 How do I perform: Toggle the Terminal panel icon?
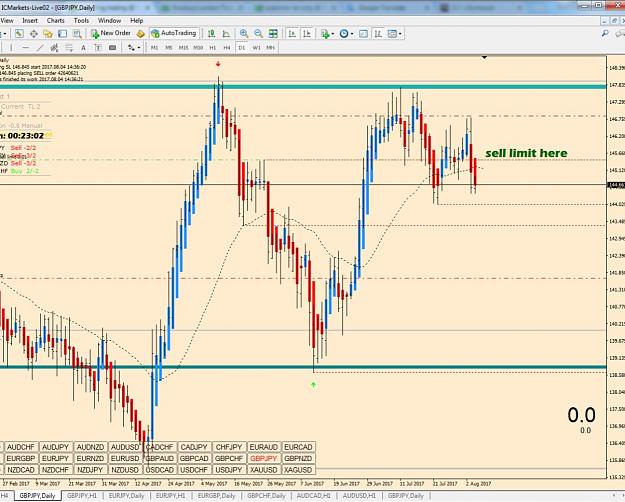(63, 34)
